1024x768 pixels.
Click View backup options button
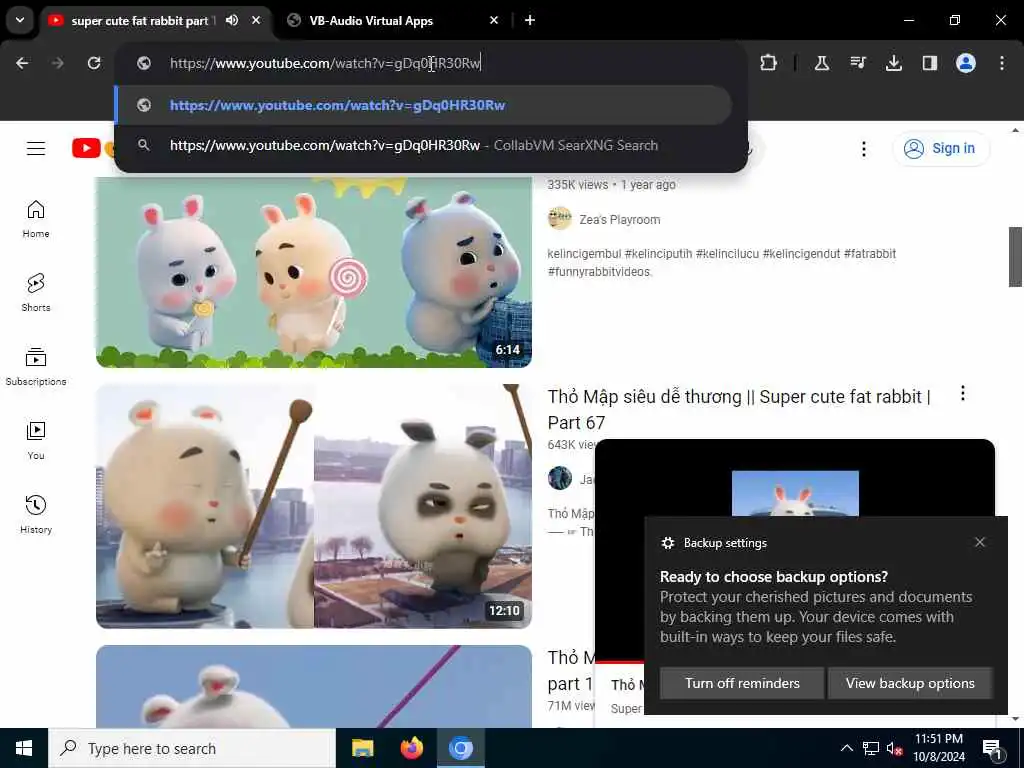click(910, 683)
